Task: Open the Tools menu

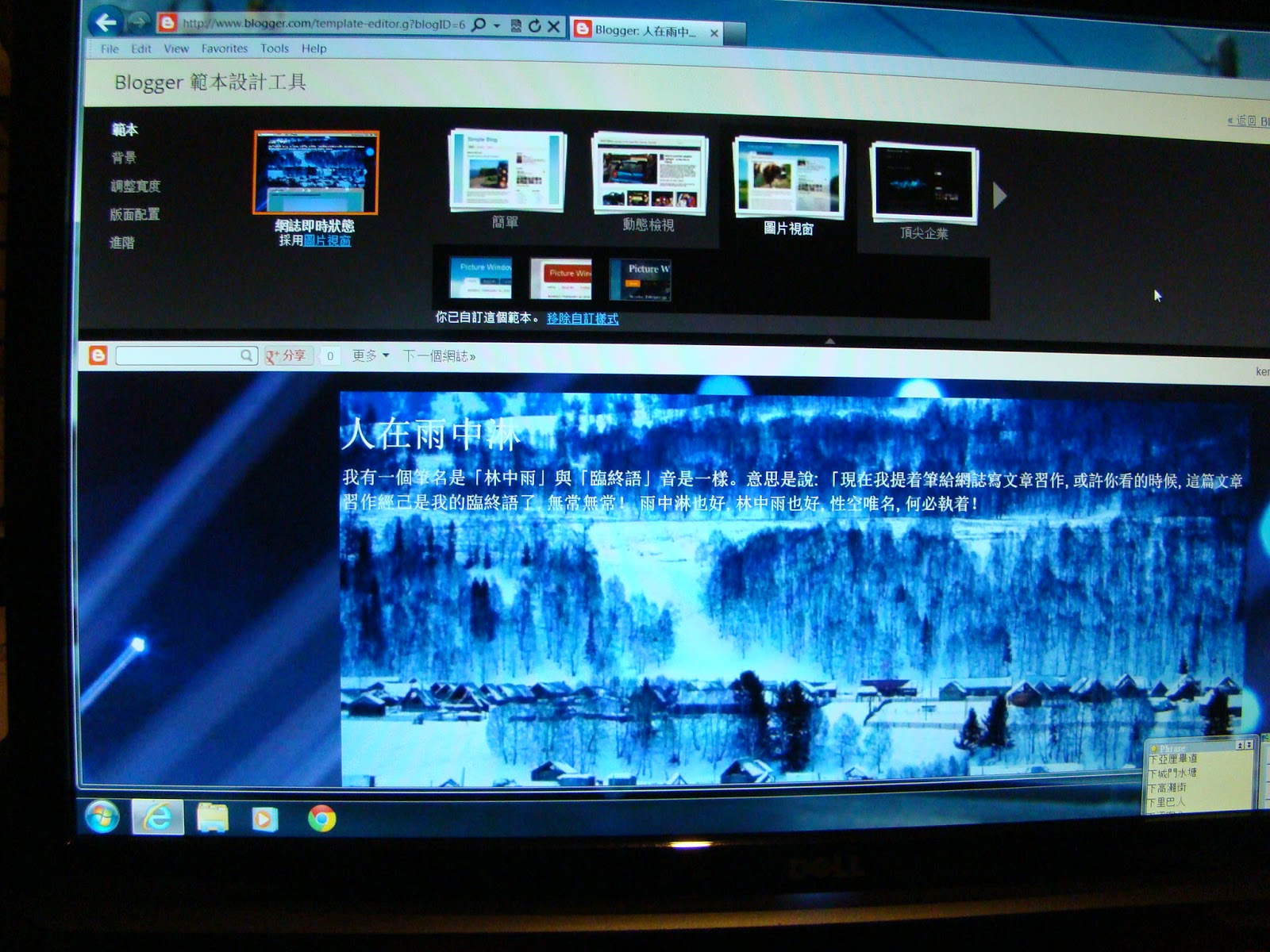Action: (275, 48)
